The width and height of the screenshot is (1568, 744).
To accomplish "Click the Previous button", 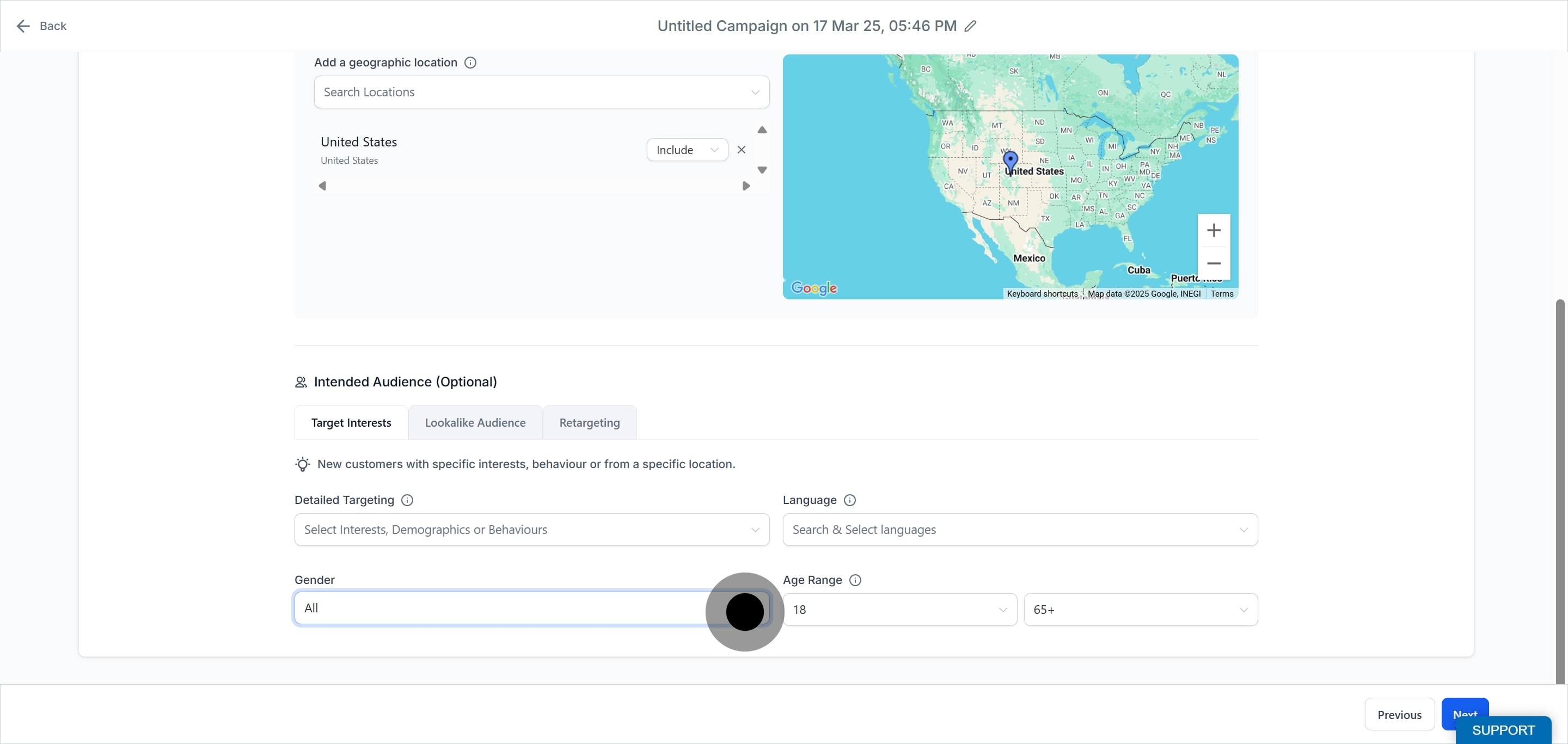I will pyautogui.click(x=1399, y=715).
